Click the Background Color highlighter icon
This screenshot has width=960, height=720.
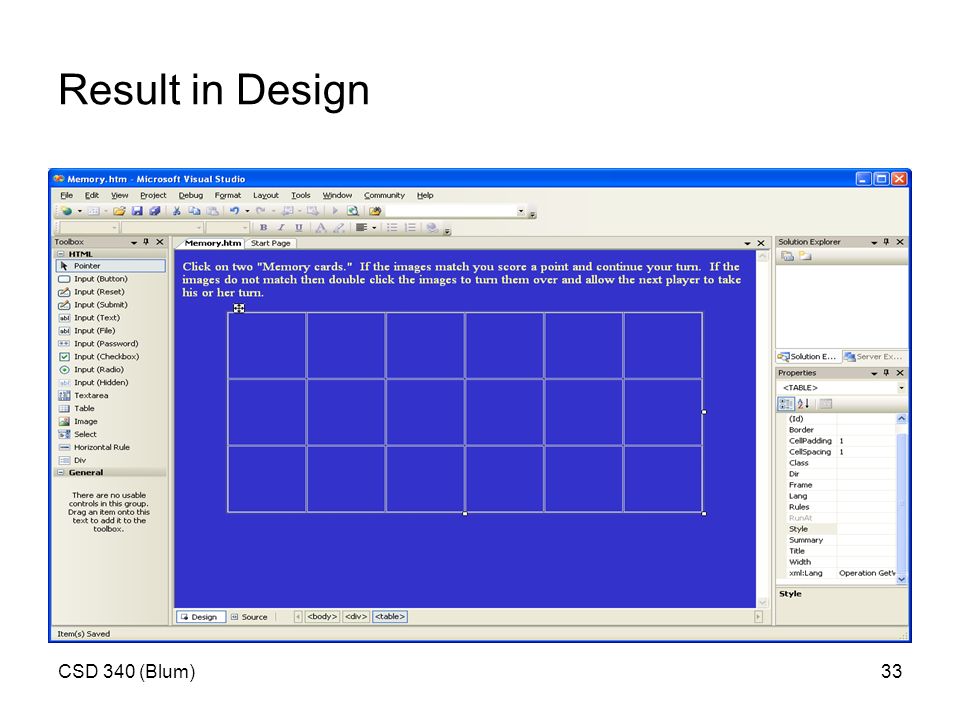point(339,228)
